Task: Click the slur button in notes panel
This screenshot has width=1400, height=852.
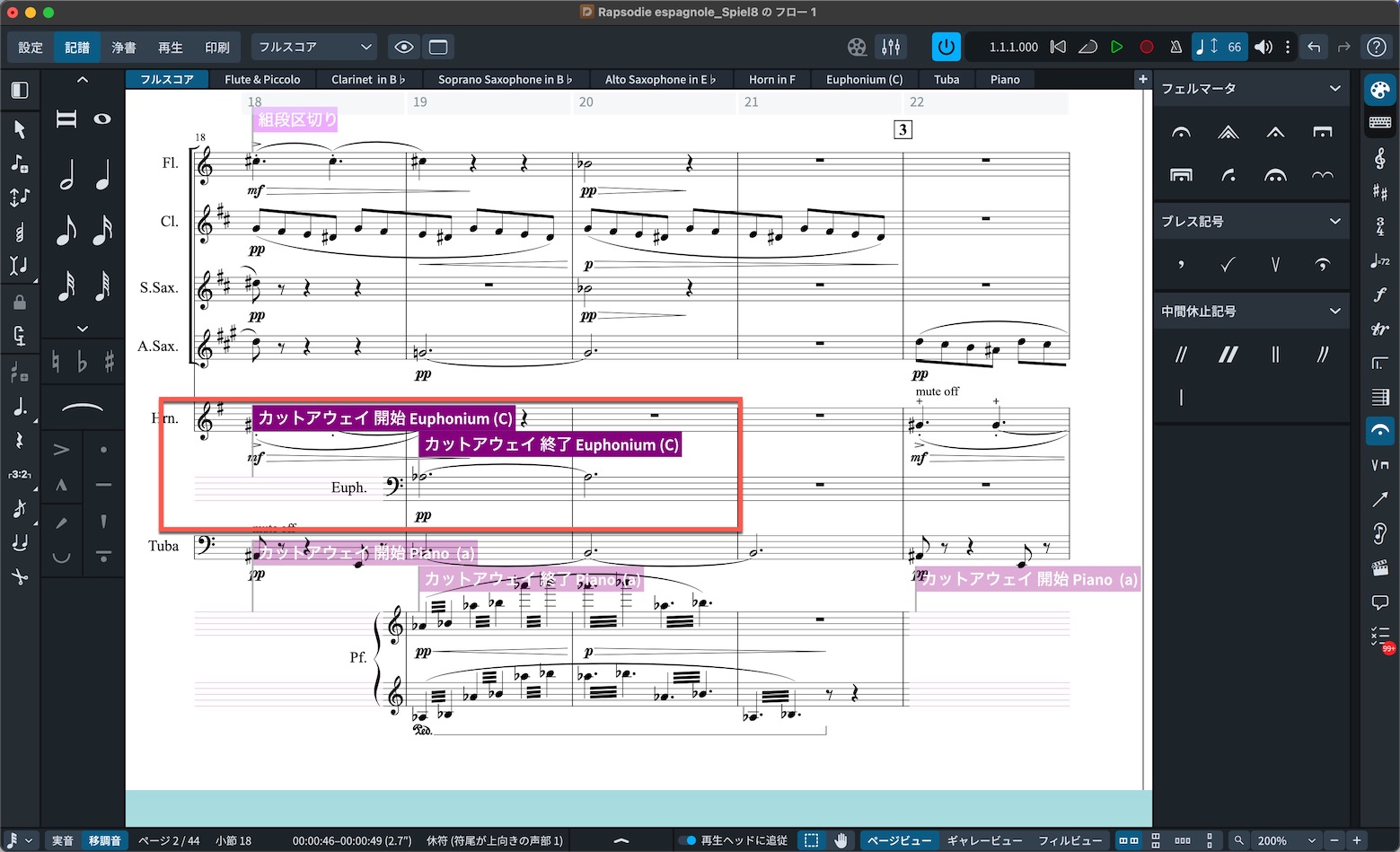Action: [82, 409]
